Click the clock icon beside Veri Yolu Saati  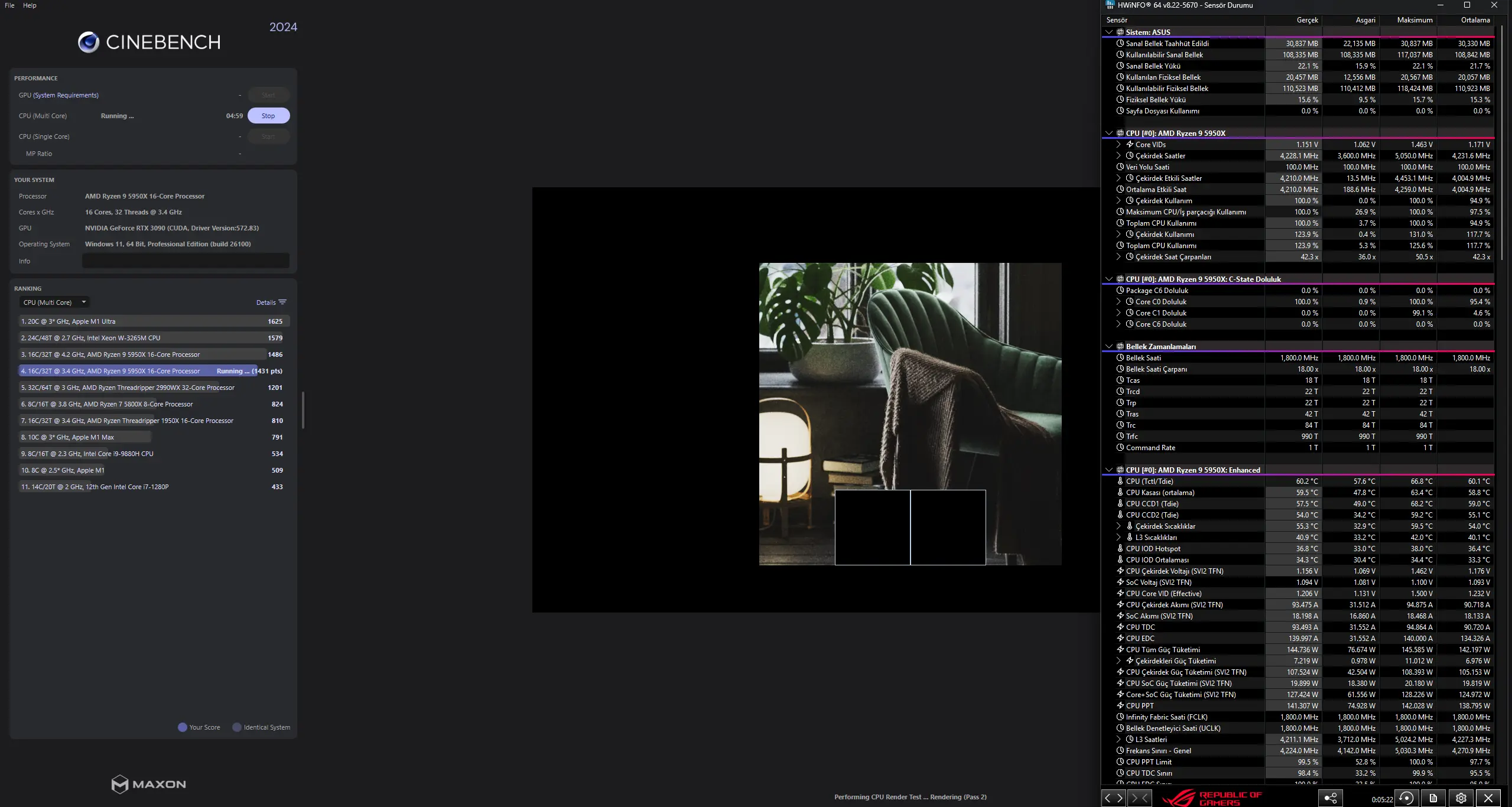[x=1120, y=167]
